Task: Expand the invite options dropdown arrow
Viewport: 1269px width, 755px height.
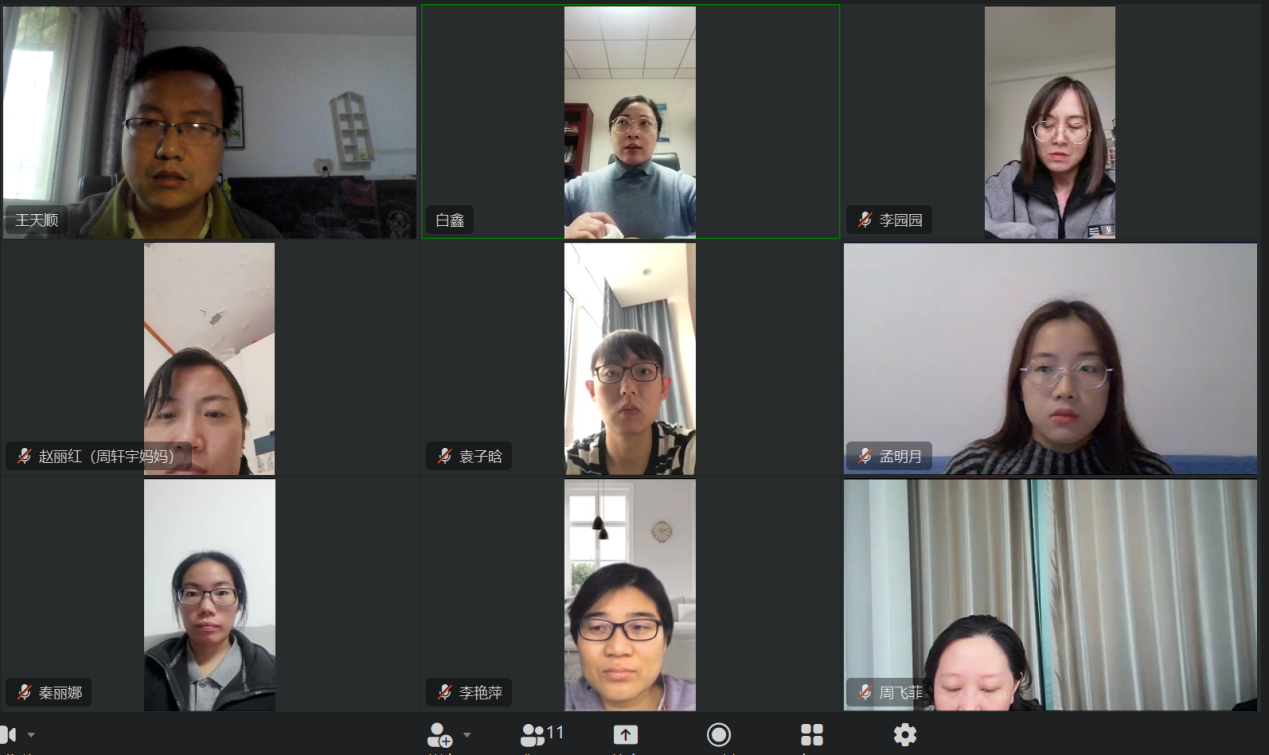Action: [x=467, y=735]
